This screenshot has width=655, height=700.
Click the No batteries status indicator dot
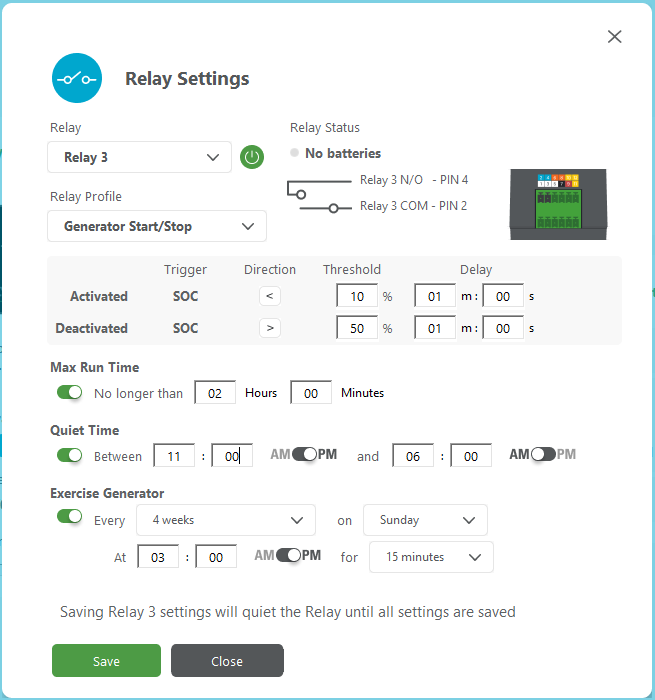tap(295, 153)
